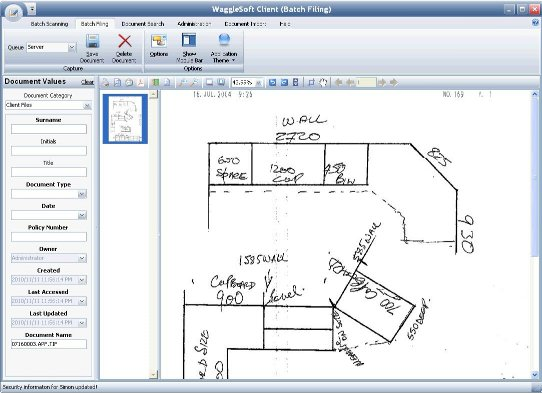Open the Document Type combo box
This screenshot has height=393, width=542.
(x=49, y=194)
